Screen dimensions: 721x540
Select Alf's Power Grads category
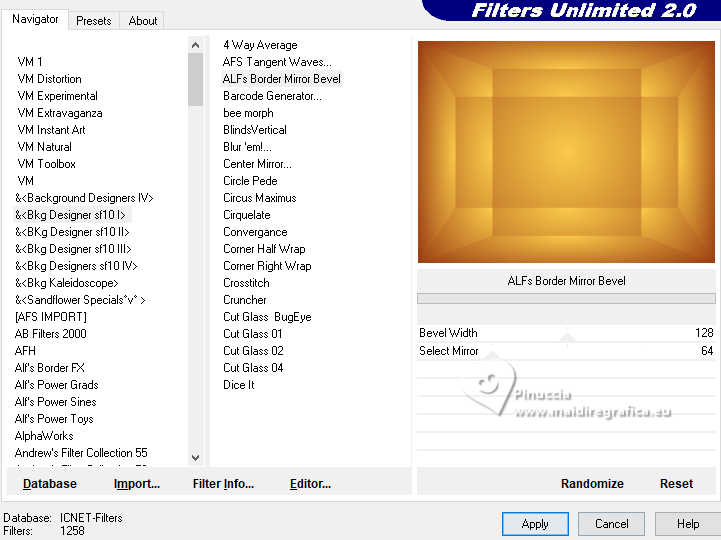click(x=57, y=385)
